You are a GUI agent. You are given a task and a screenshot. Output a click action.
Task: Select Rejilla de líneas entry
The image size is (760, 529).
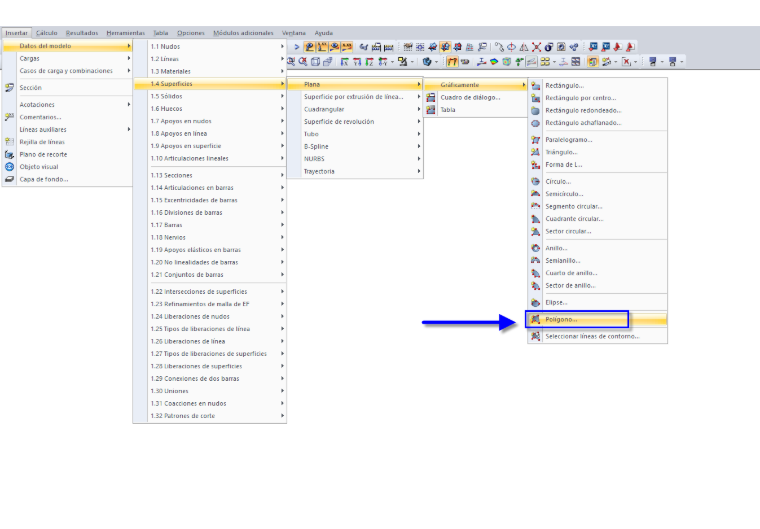point(67,142)
